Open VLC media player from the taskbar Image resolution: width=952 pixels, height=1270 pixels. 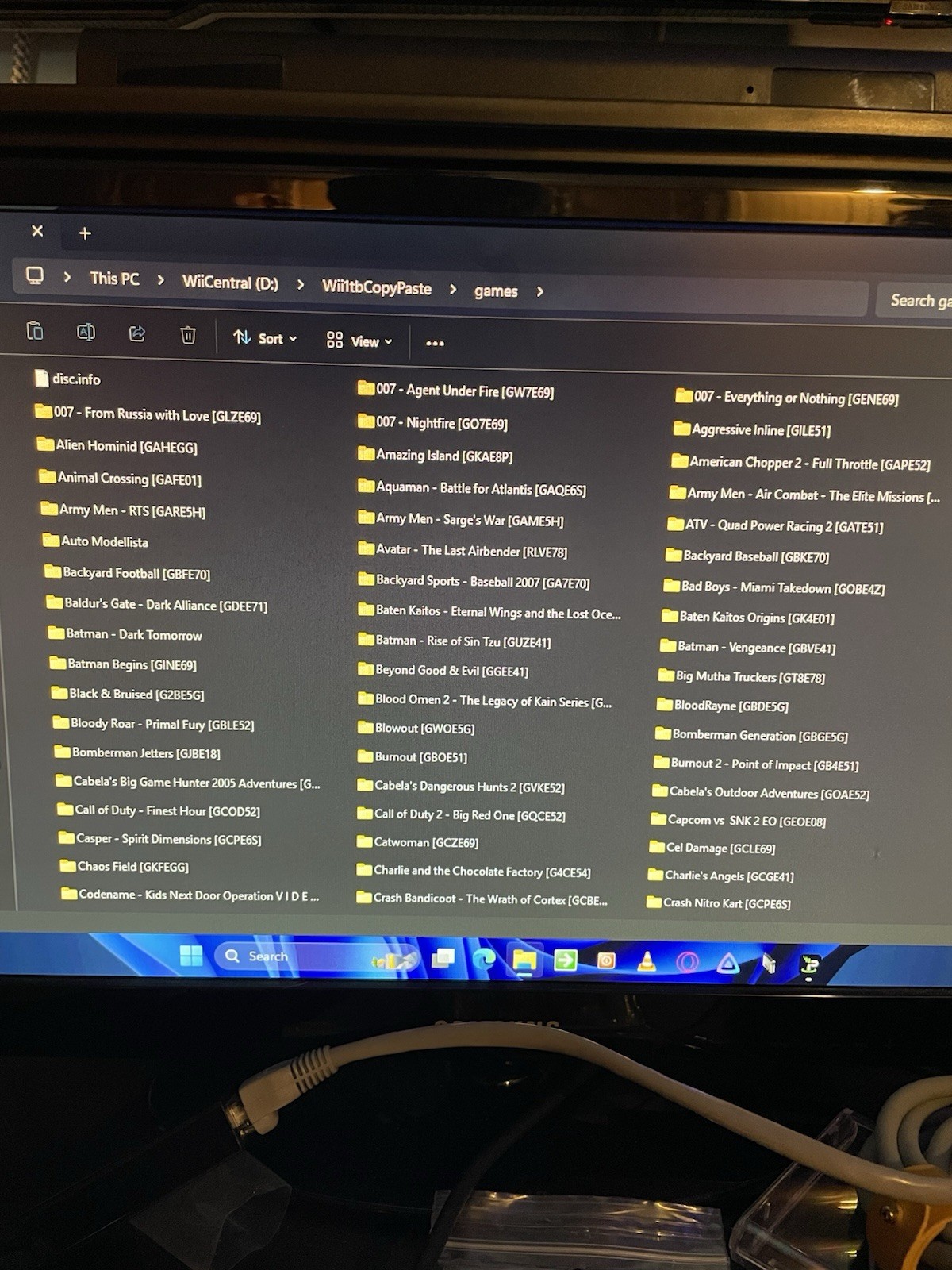pos(647,962)
